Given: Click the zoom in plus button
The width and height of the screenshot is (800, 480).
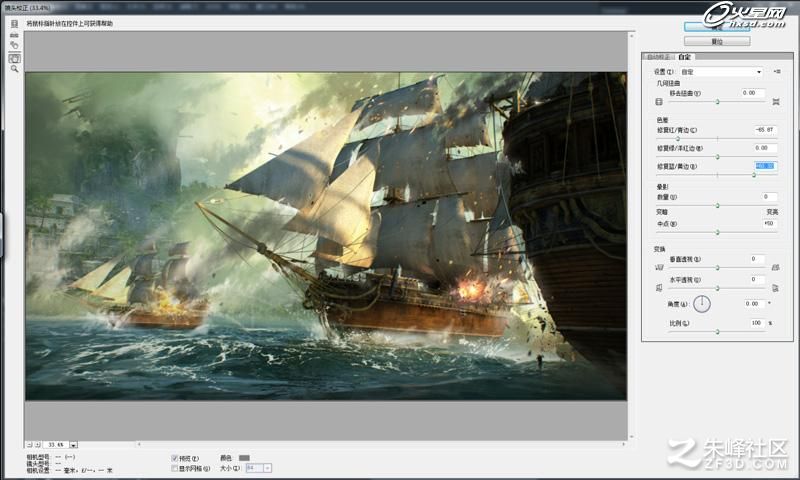Looking at the screenshot, I should (x=37, y=445).
